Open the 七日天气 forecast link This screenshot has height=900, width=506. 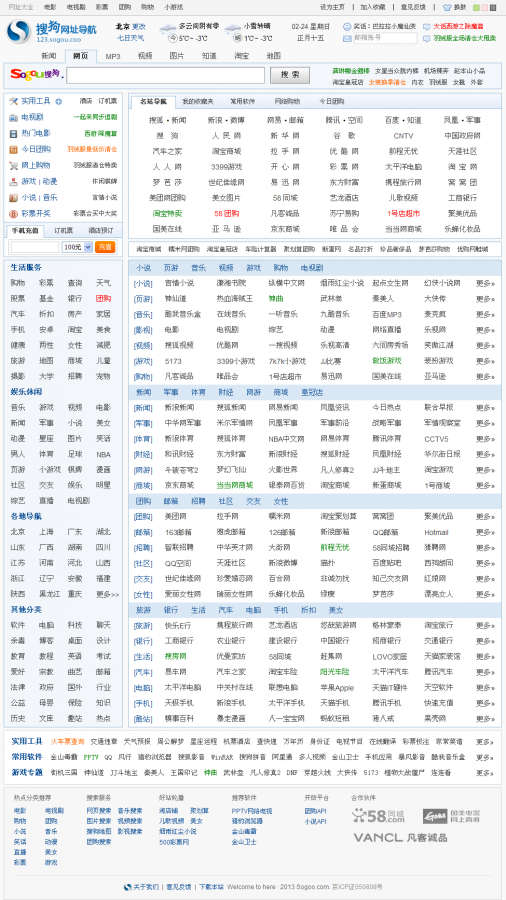(131, 38)
